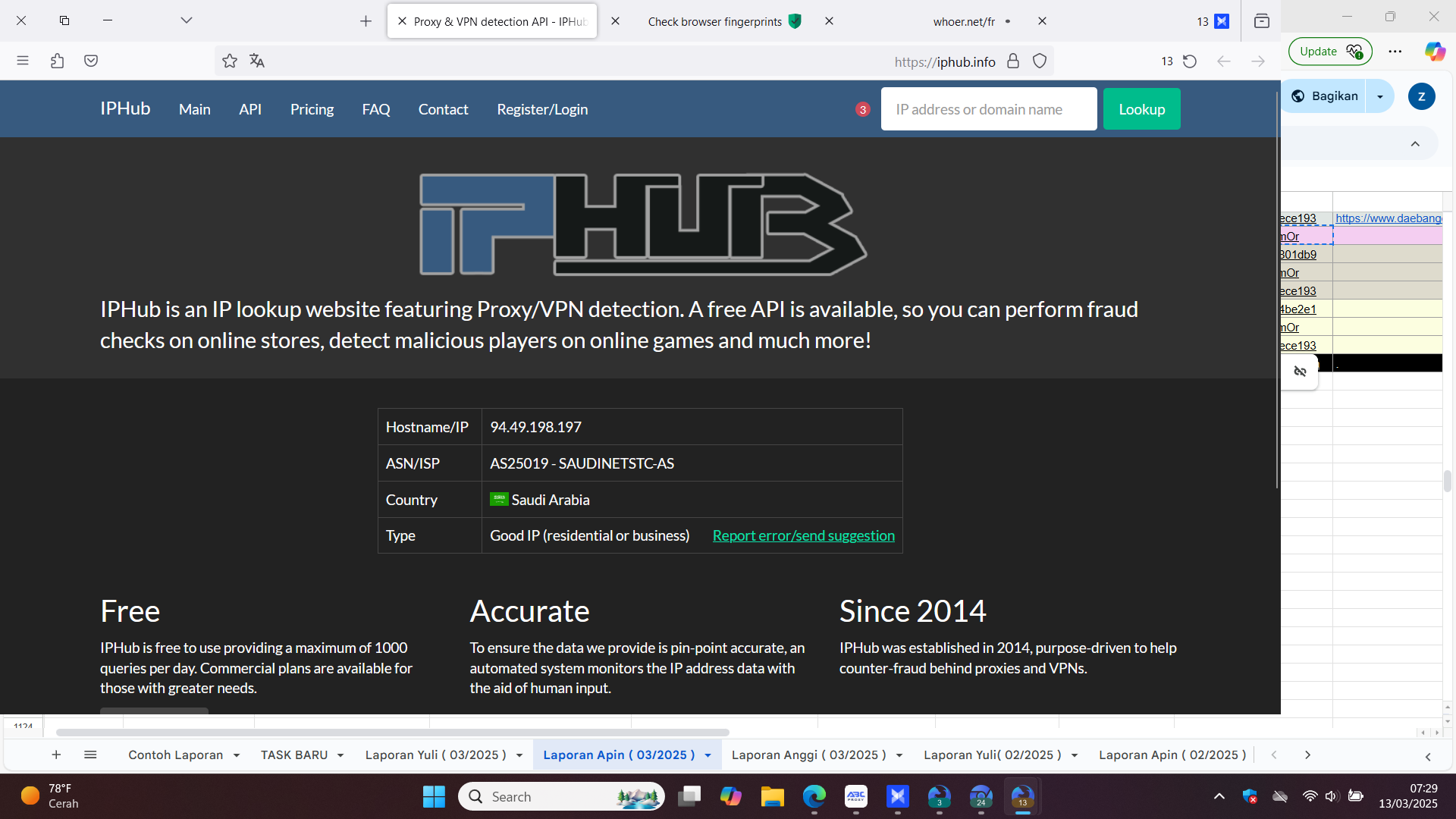Go to the Pricing page
The width and height of the screenshot is (1456, 819).
tap(312, 109)
